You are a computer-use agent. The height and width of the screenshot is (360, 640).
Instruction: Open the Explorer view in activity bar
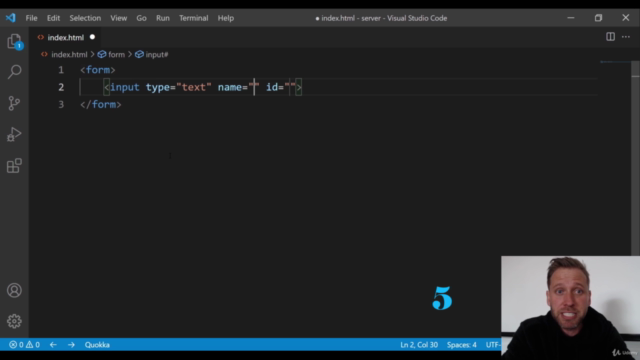click(14, 42)
